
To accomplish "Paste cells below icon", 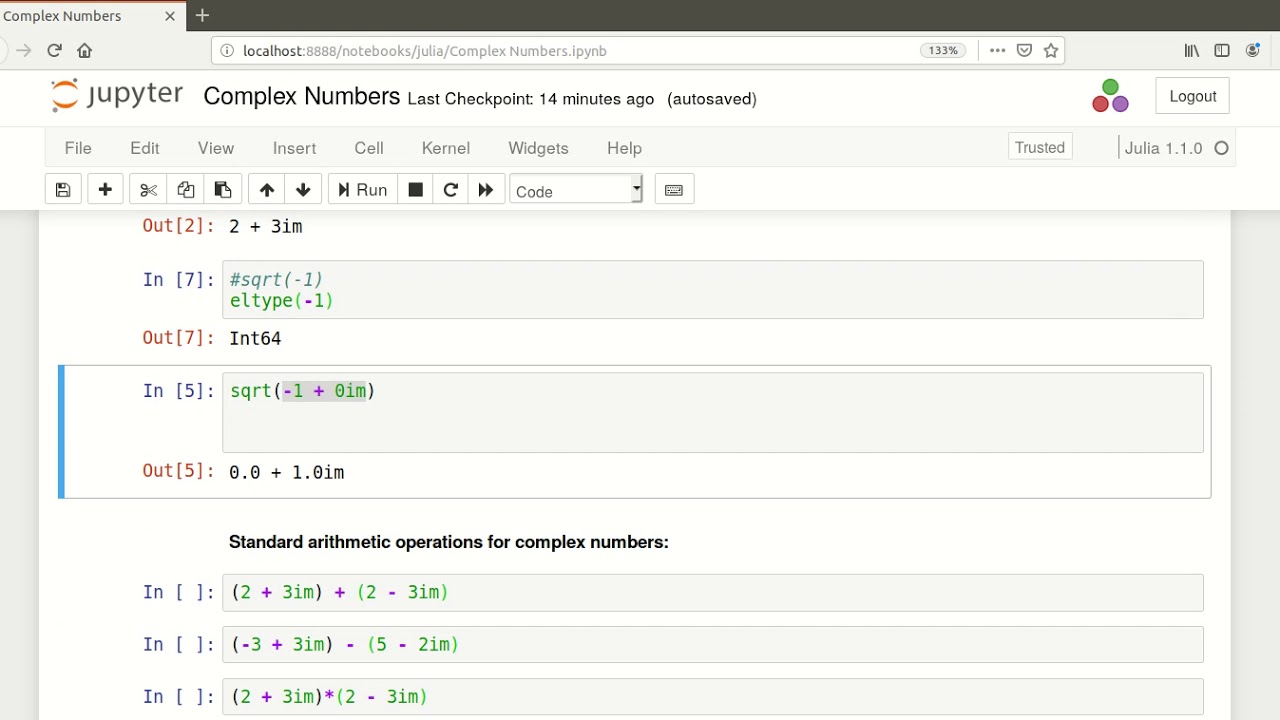I will coord(222,190).
